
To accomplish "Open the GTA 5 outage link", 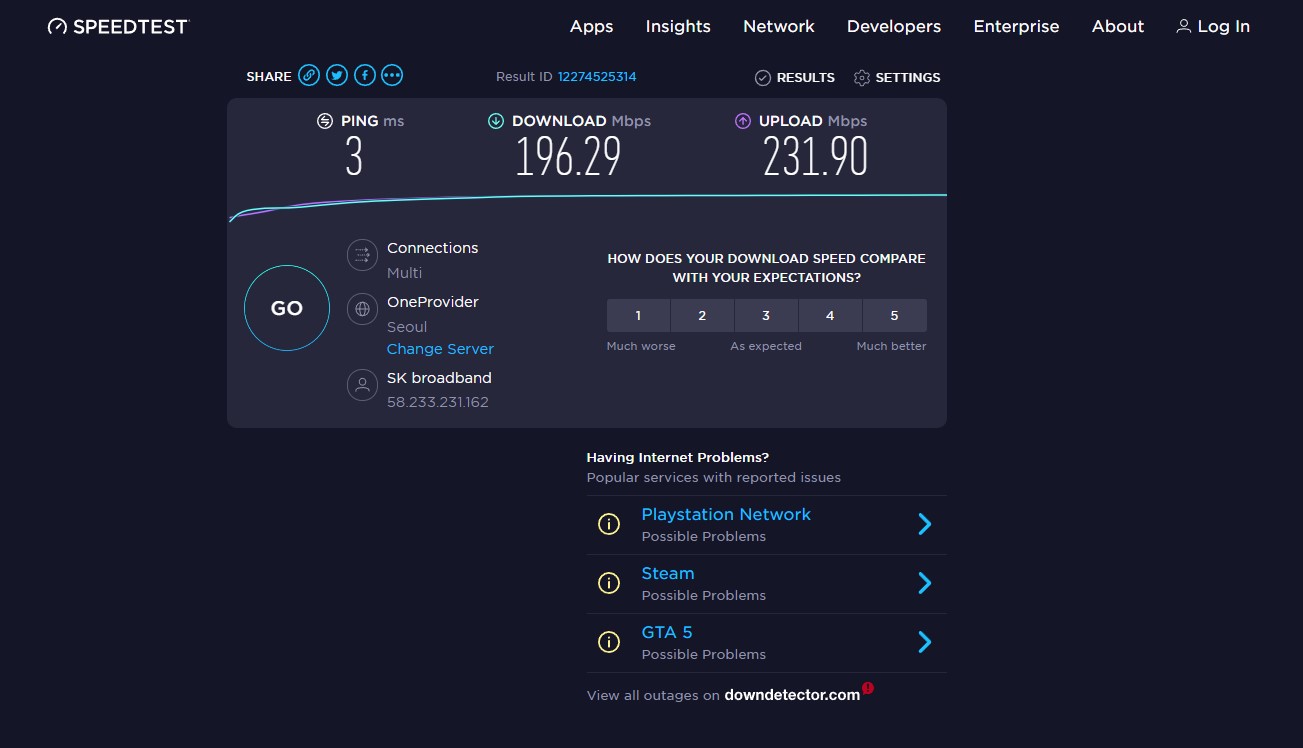I will (x=667, y=632).
